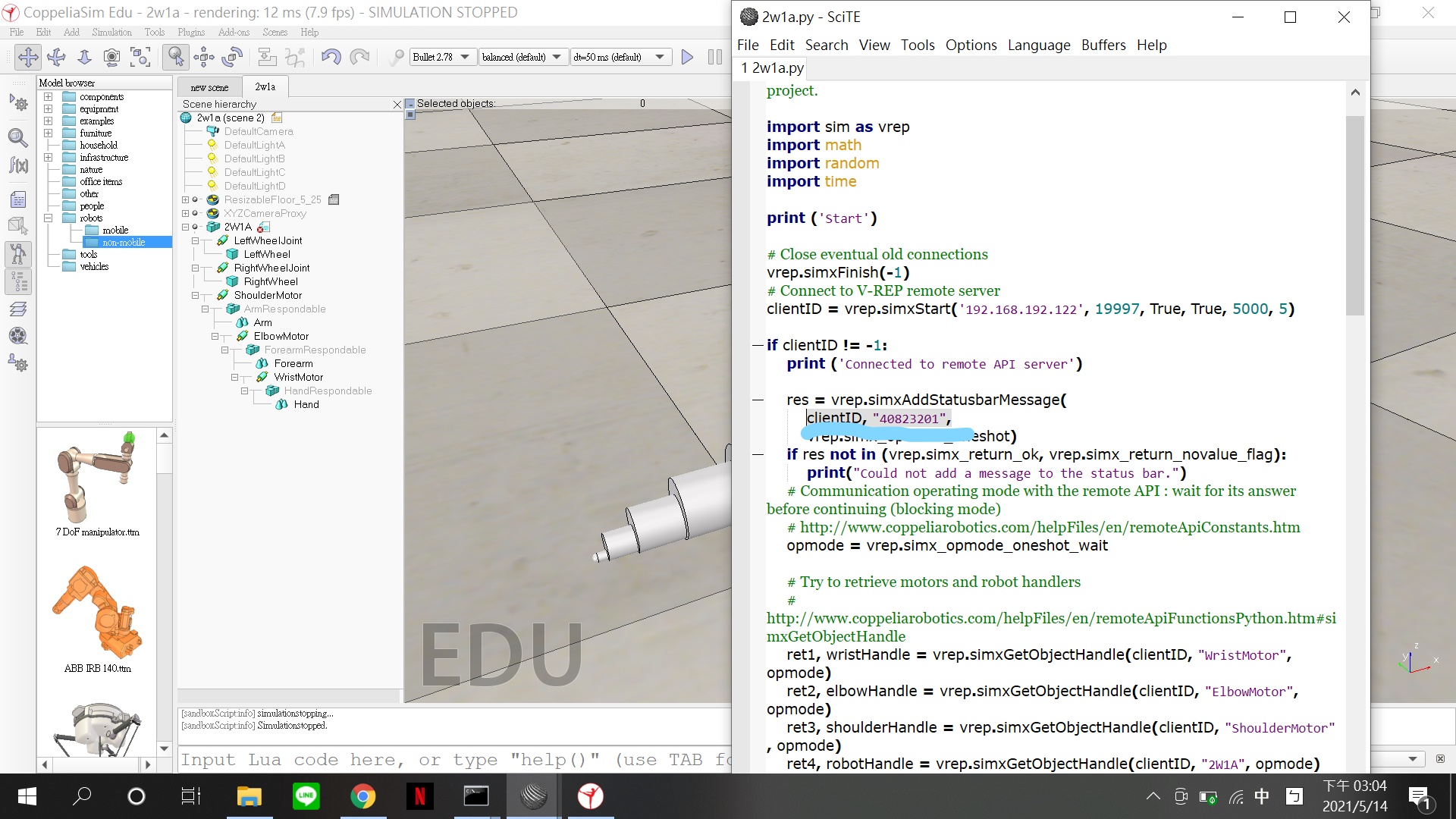Toggle fold marker at 'res = vrep.simxAddStatusbarMessage' line
1456x819 pixels.
pos(757,400)
